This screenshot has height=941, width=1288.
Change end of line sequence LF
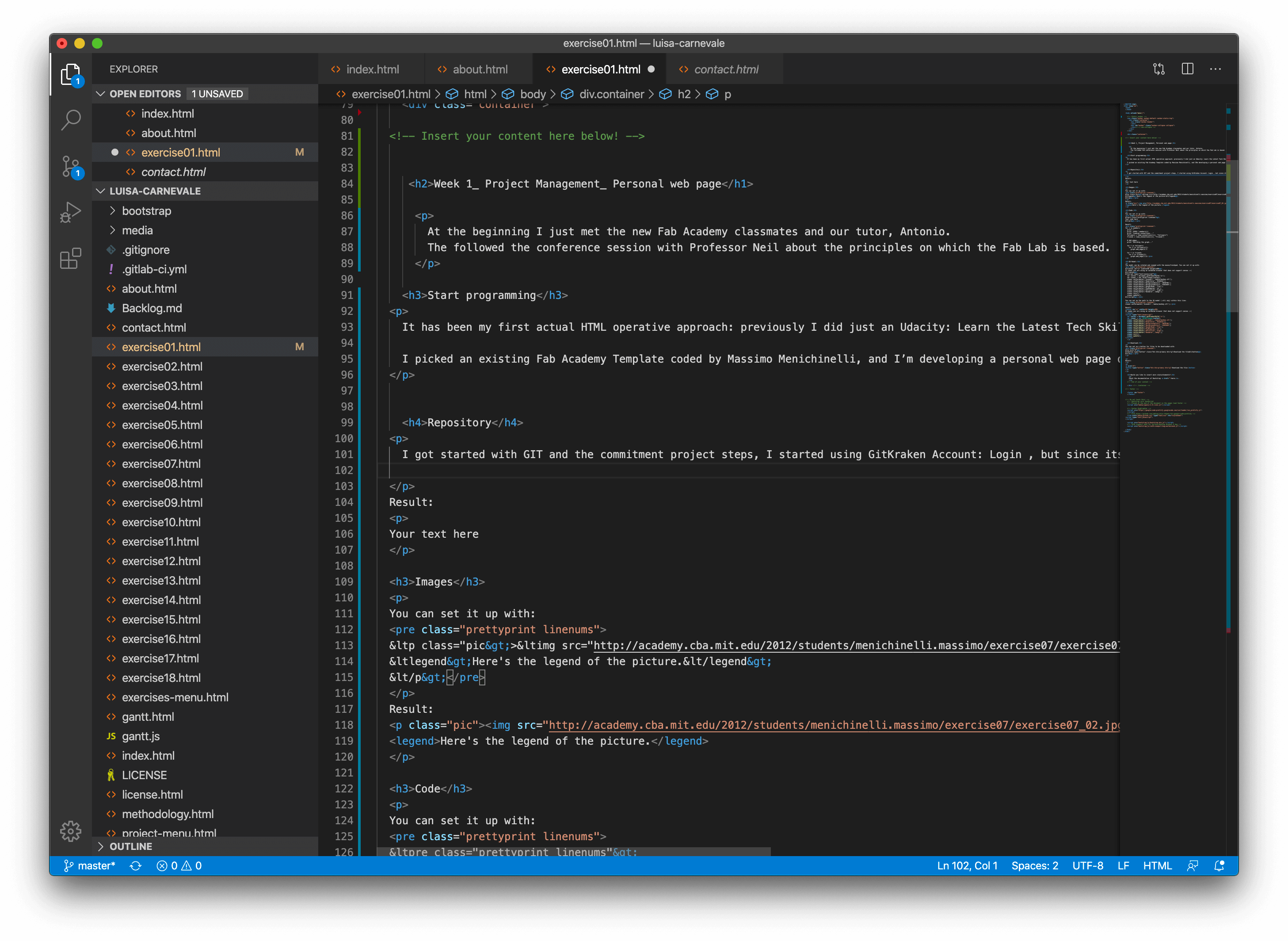pyautogui.click(x=1123, y=866)
